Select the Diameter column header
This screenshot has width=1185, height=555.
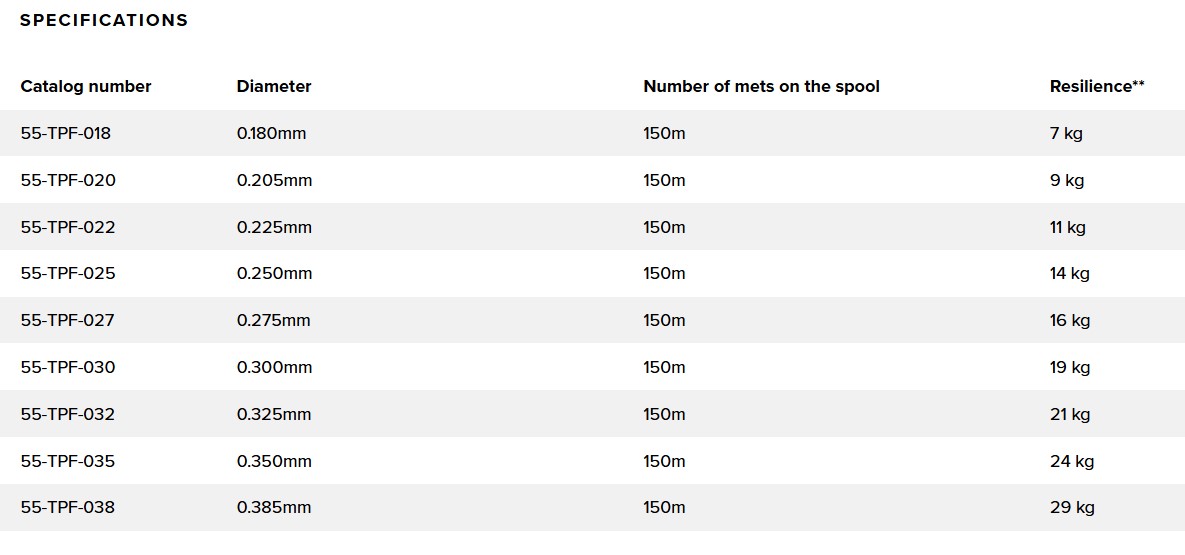tap(274, 86)
